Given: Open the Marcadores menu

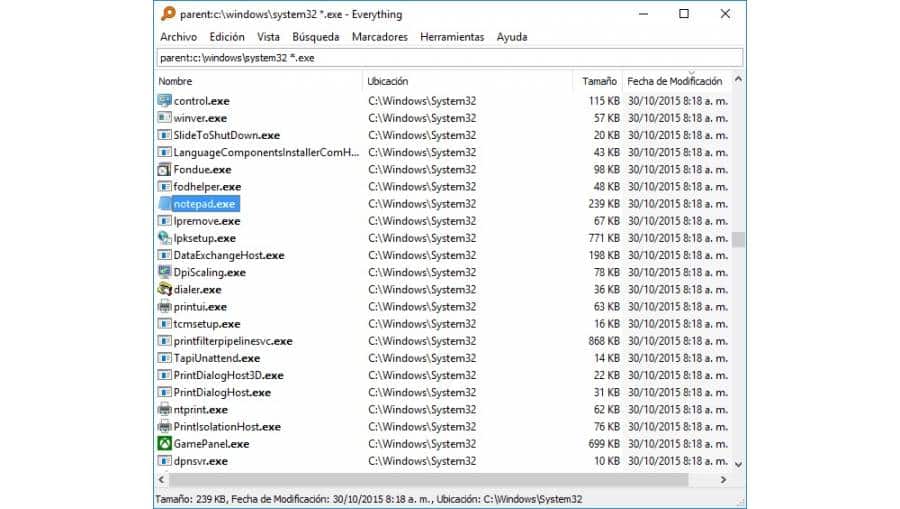Looking at the screenshot, I should click(x=379, y=37).
